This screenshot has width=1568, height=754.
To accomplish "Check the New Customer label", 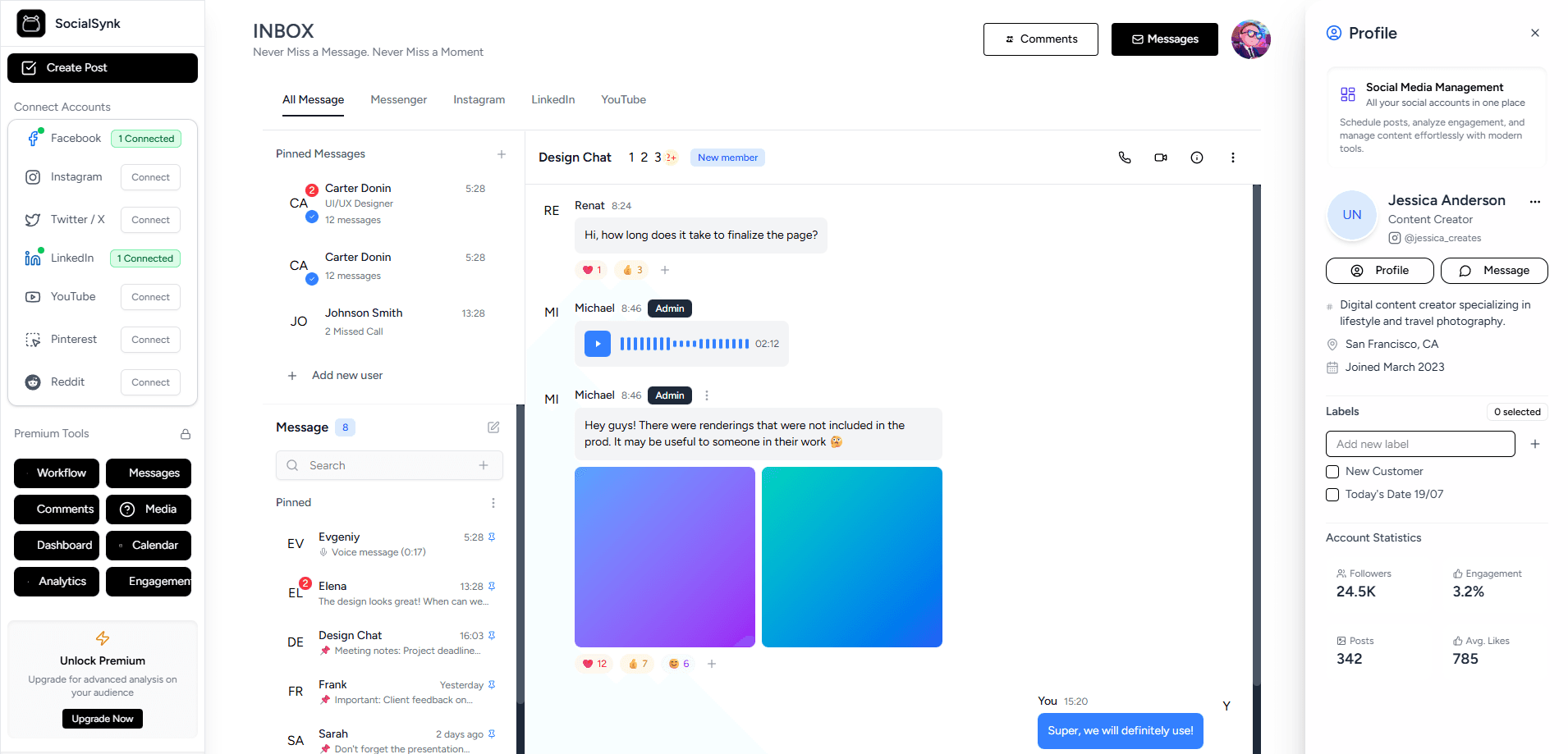I will click(x=1332, y=471).
